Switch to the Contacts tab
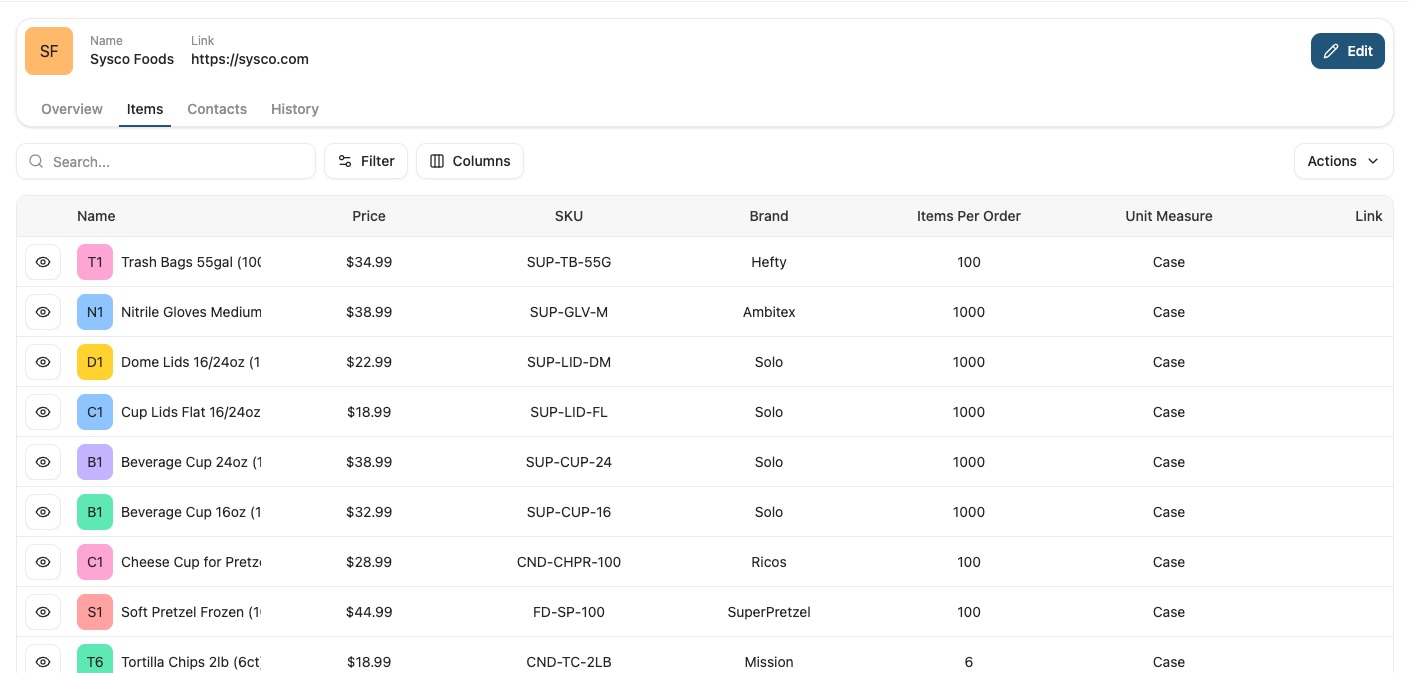 pyautogui.click(x=217, y=109)
